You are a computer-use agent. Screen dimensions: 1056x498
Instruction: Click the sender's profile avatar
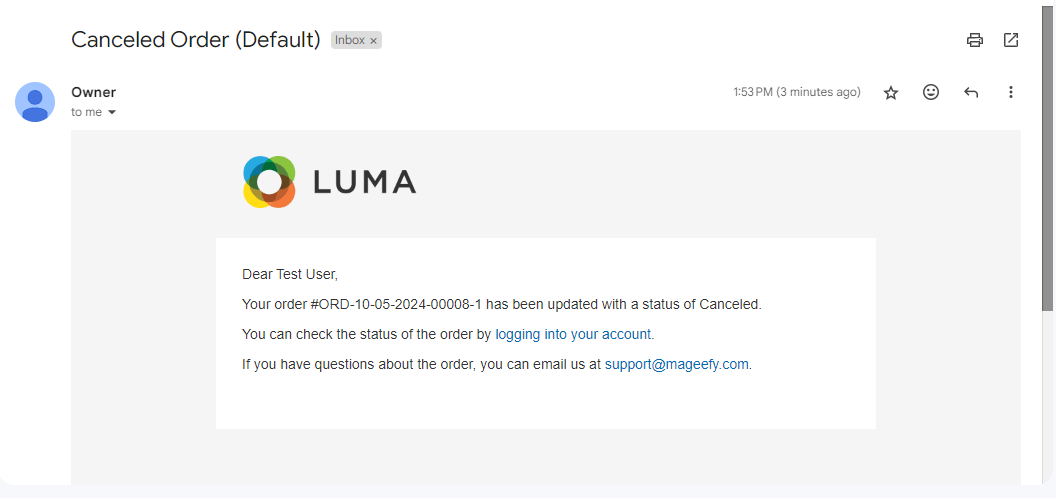(35, 102)
